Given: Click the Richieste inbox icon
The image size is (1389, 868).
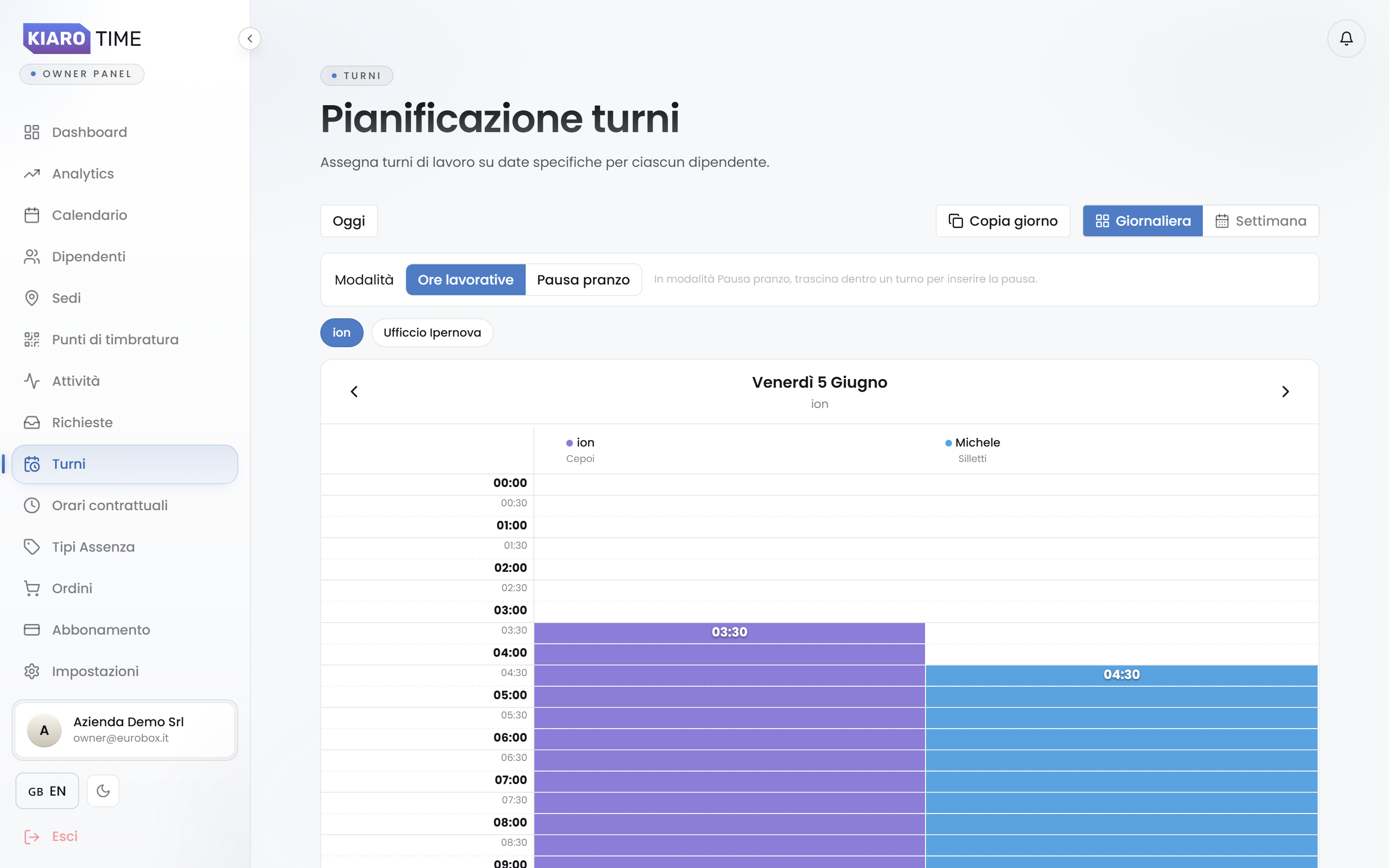Looking at the screenshot, I should click(x=31, y=422).
